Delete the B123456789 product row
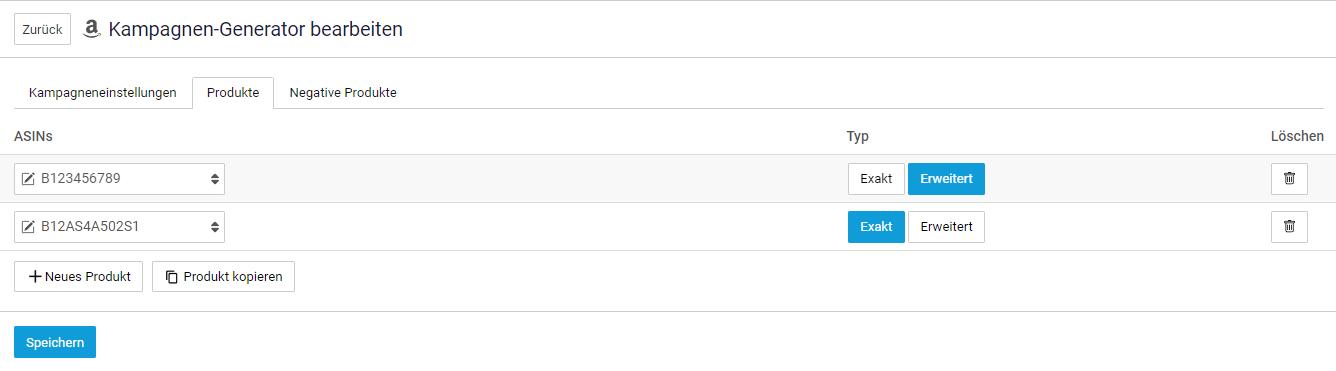The width and height of the screenshot is (1336, 371). (x=1289, y=179)
